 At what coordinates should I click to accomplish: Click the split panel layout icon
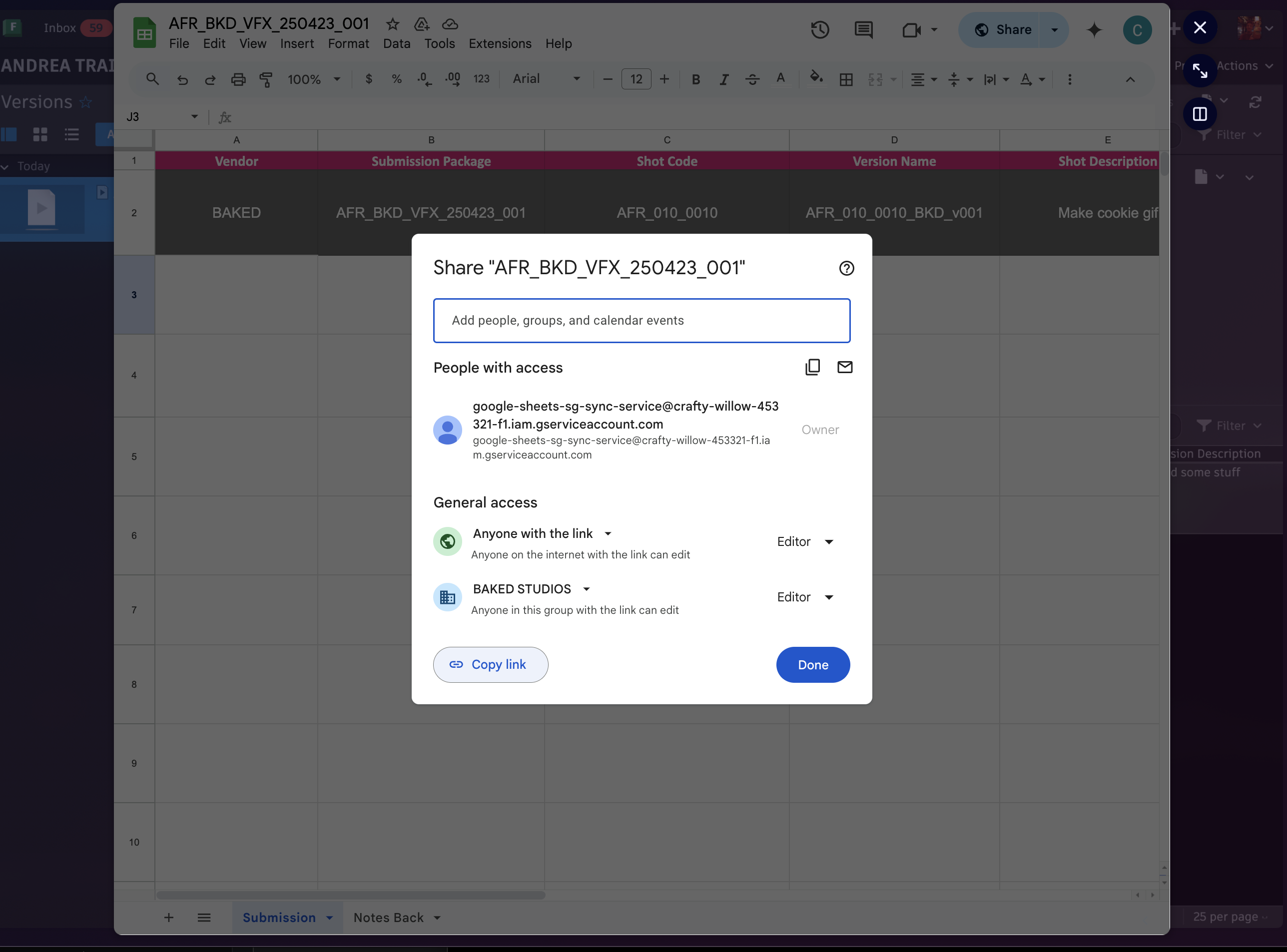pos(1200,114)
